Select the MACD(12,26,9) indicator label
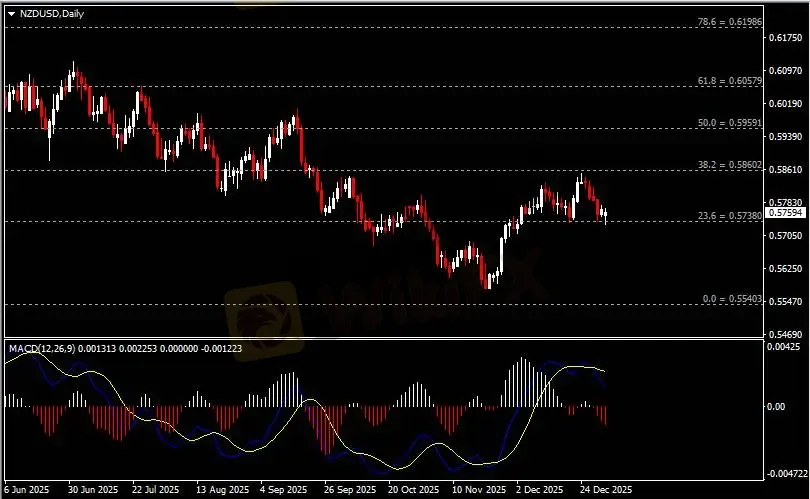 click(42, 349)
